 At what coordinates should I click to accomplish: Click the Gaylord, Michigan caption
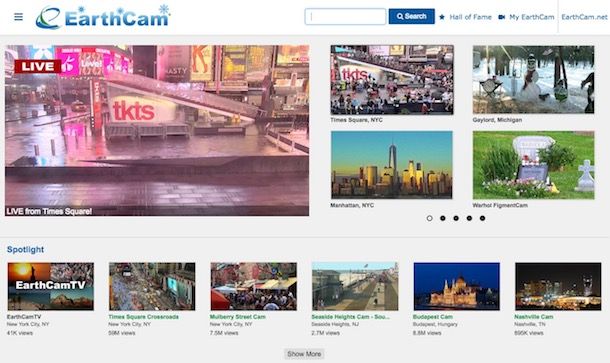click(x=497, y=120)
